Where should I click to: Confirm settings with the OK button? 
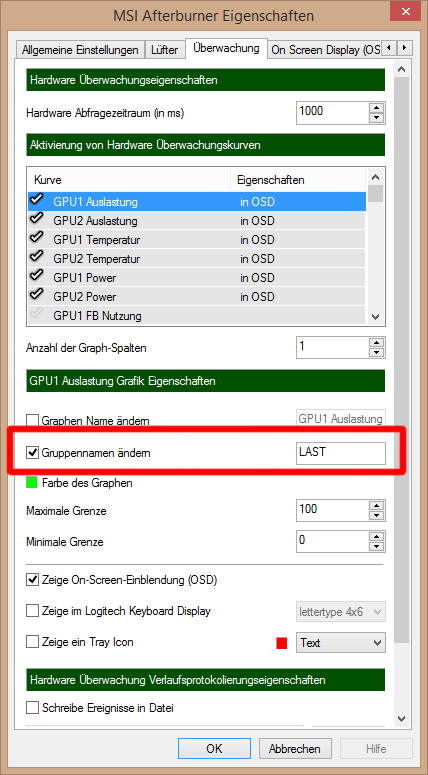click(x=214, y=748)
